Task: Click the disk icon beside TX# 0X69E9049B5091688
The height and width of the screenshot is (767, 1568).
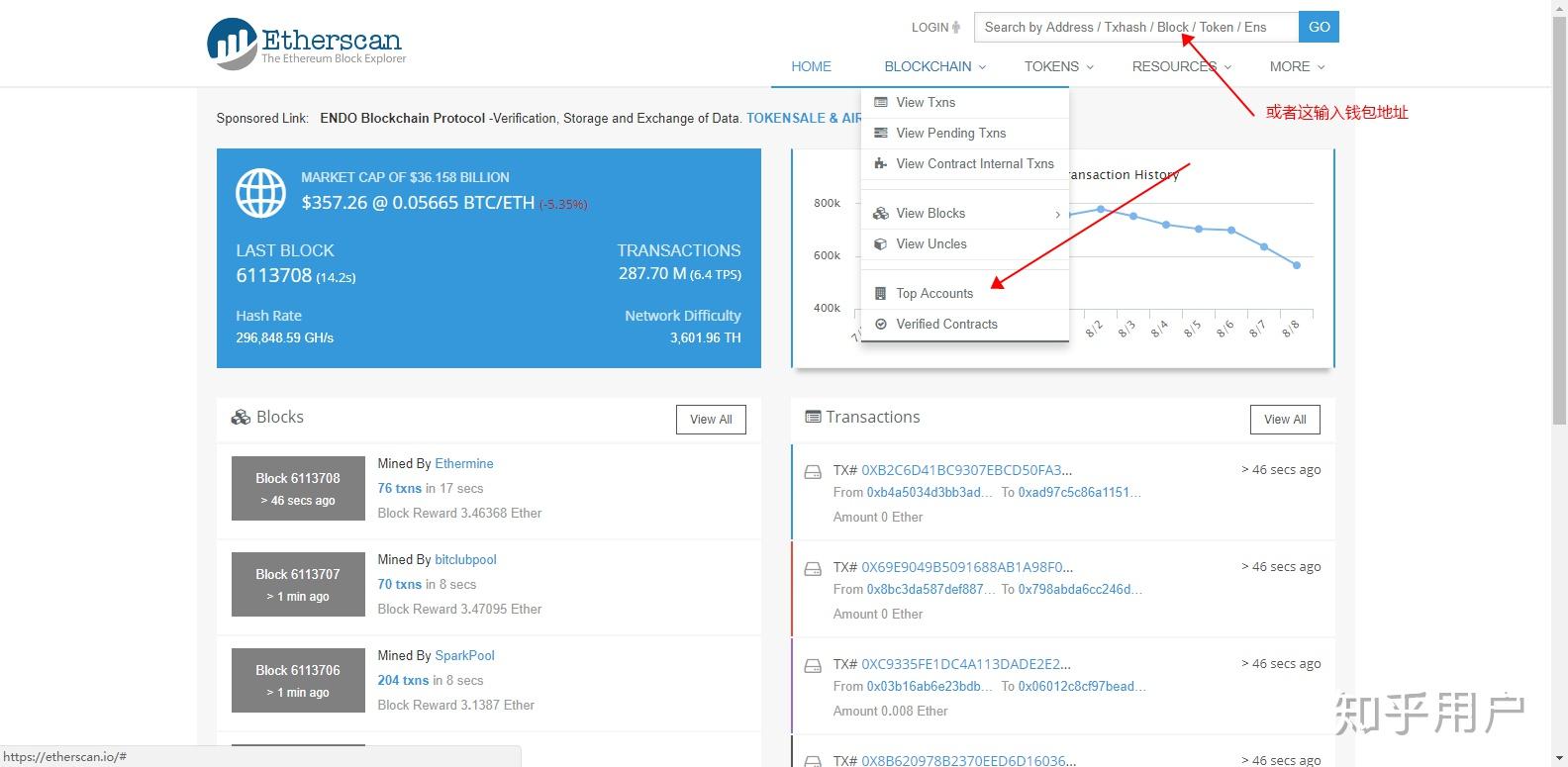Action: click(x=813, y=569)
